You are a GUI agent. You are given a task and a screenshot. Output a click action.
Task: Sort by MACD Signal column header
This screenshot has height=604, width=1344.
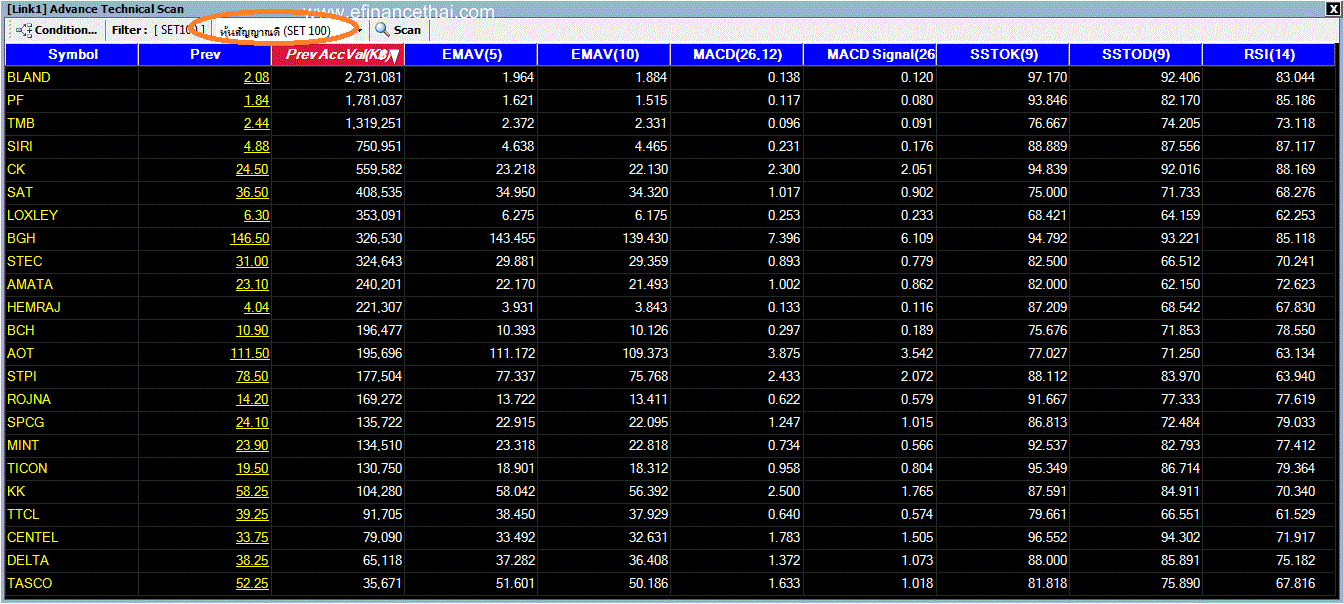coord(870,54)
